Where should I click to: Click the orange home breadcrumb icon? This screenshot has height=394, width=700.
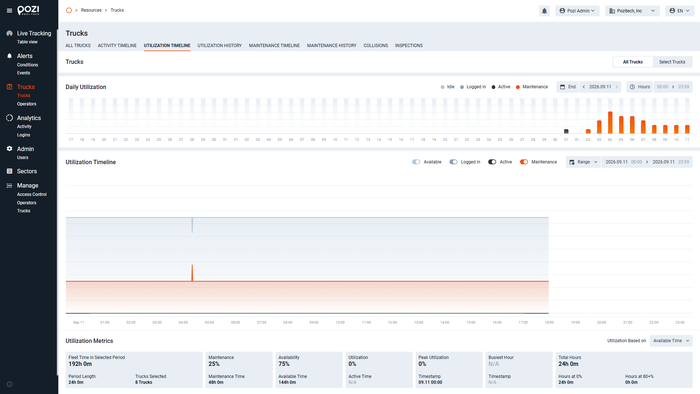[69, 10]
